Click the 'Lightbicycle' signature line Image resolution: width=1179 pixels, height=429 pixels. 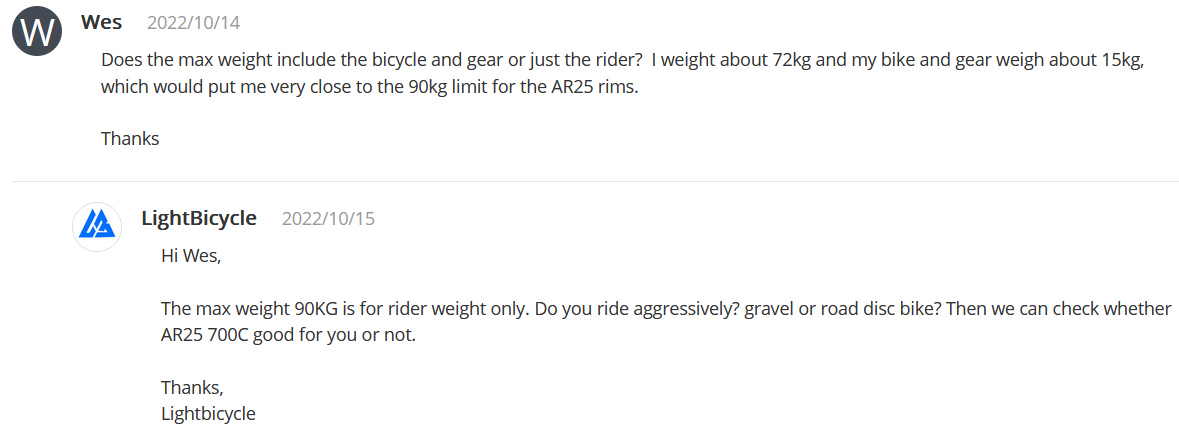(208, 413)
